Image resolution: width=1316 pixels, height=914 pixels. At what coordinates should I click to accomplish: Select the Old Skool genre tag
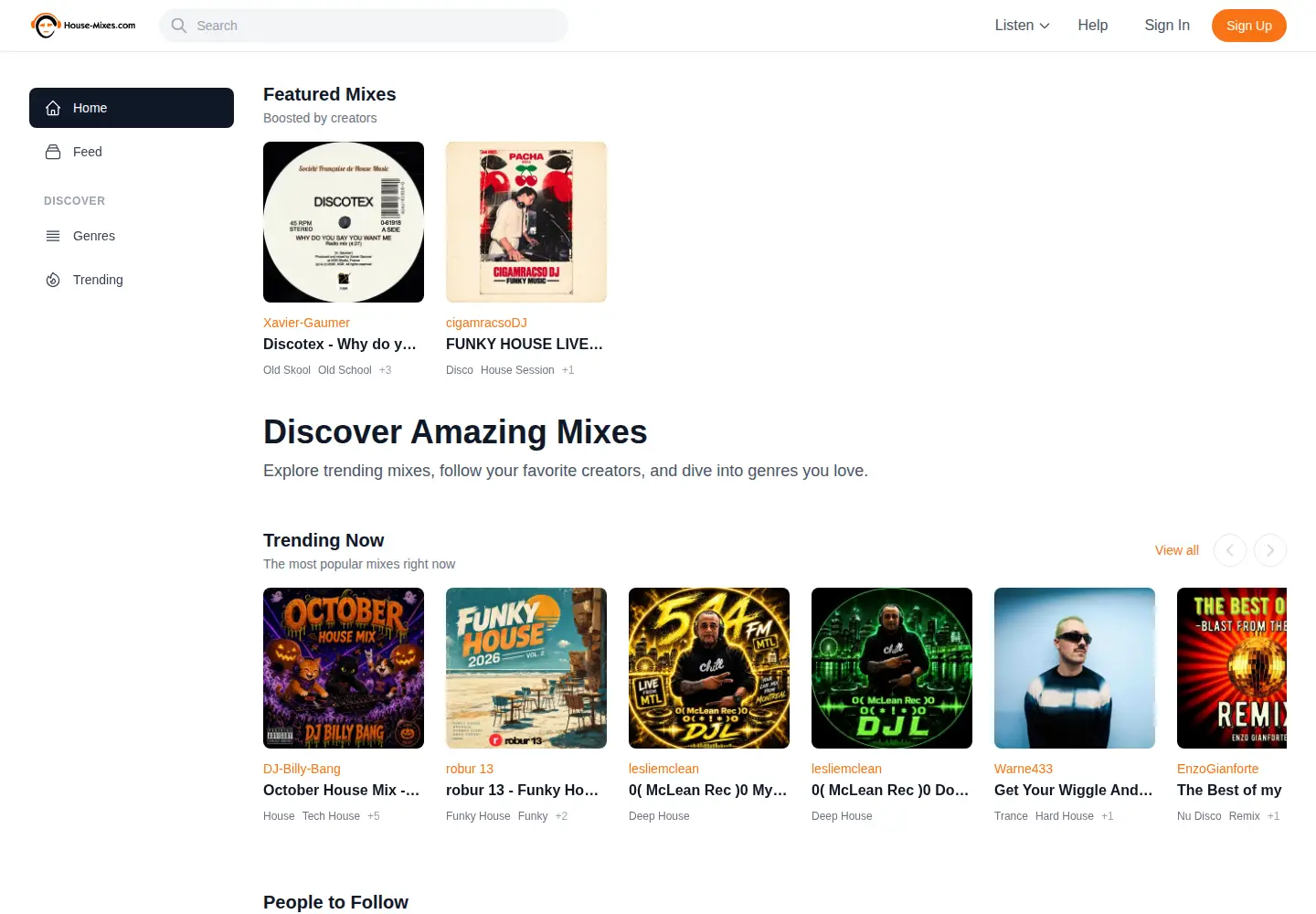(287, 370)
